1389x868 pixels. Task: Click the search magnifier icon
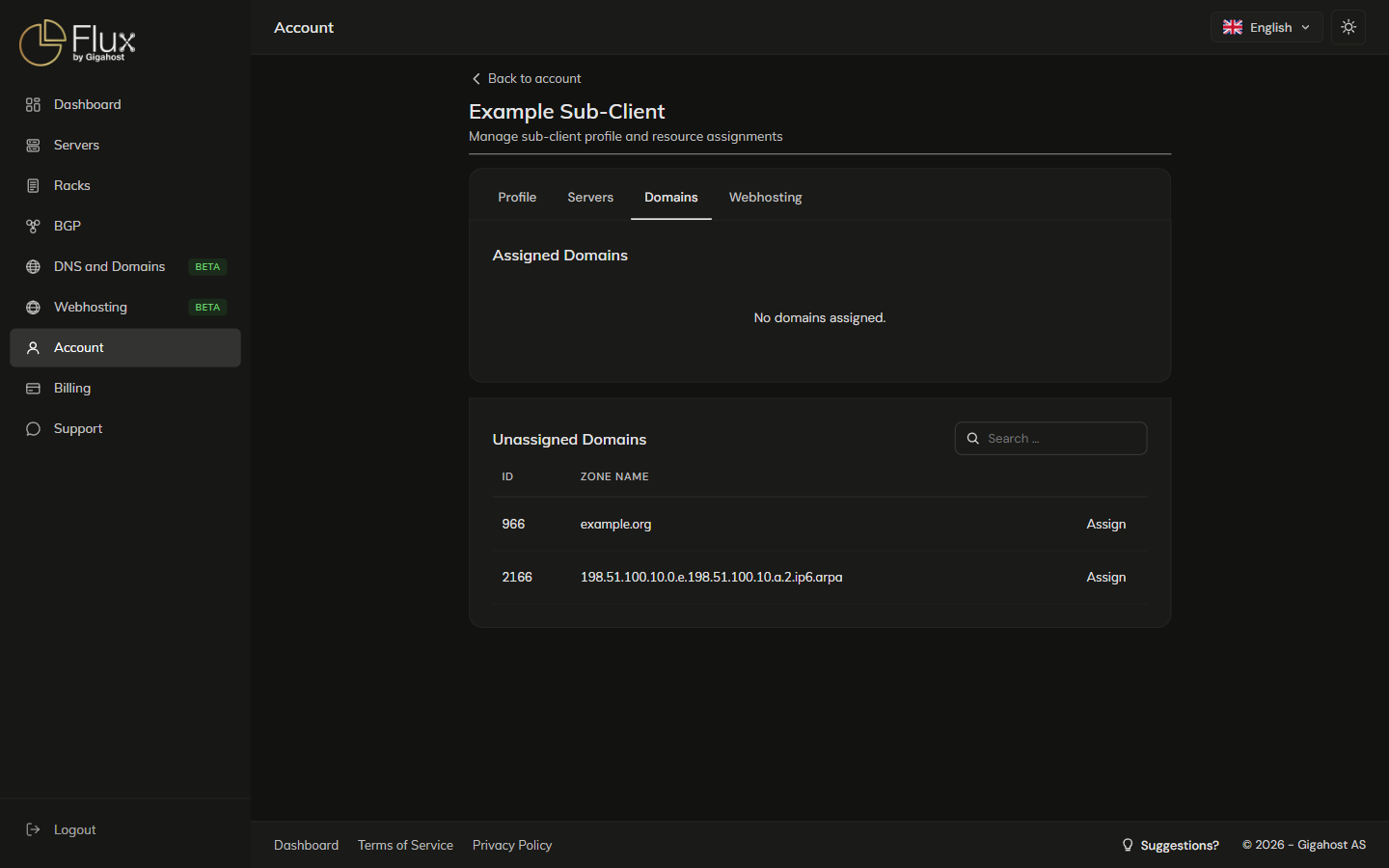click(973, 438)
